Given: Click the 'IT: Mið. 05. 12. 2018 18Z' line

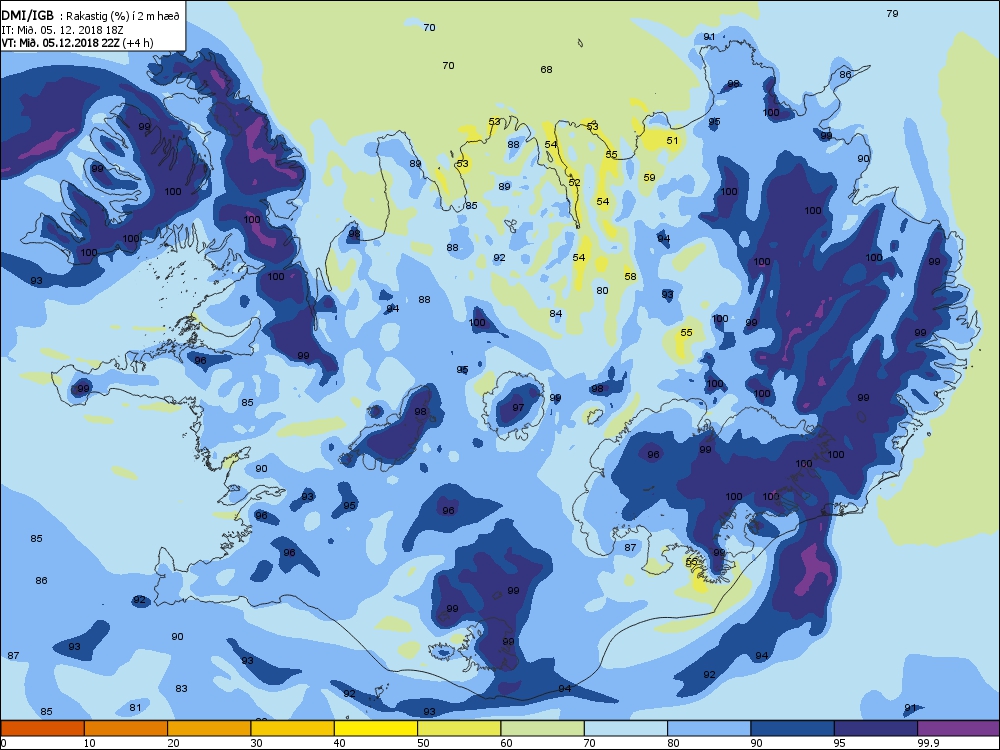Looking at the screenshot, I should [x=62, y=30].
